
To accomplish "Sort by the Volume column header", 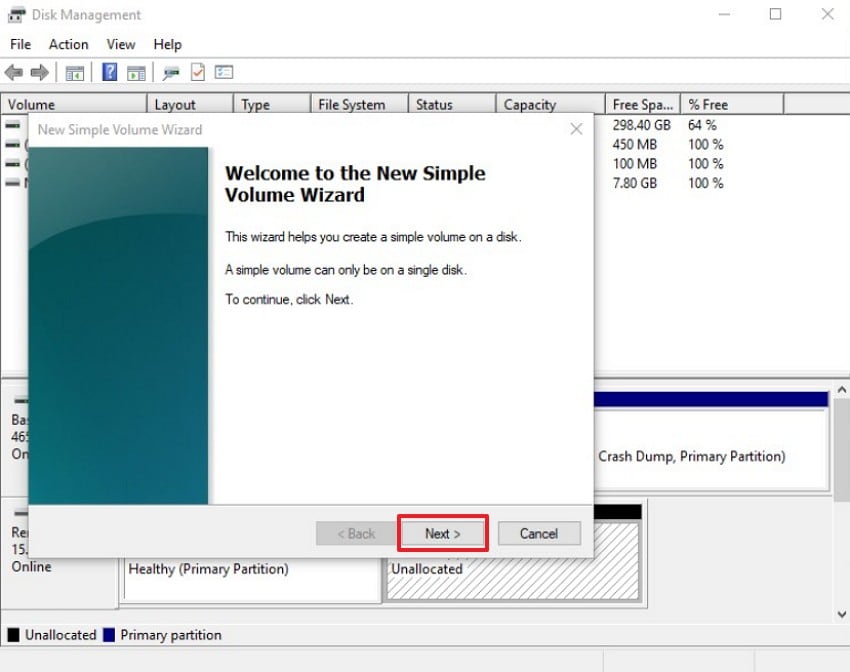I will pos(74,104).
